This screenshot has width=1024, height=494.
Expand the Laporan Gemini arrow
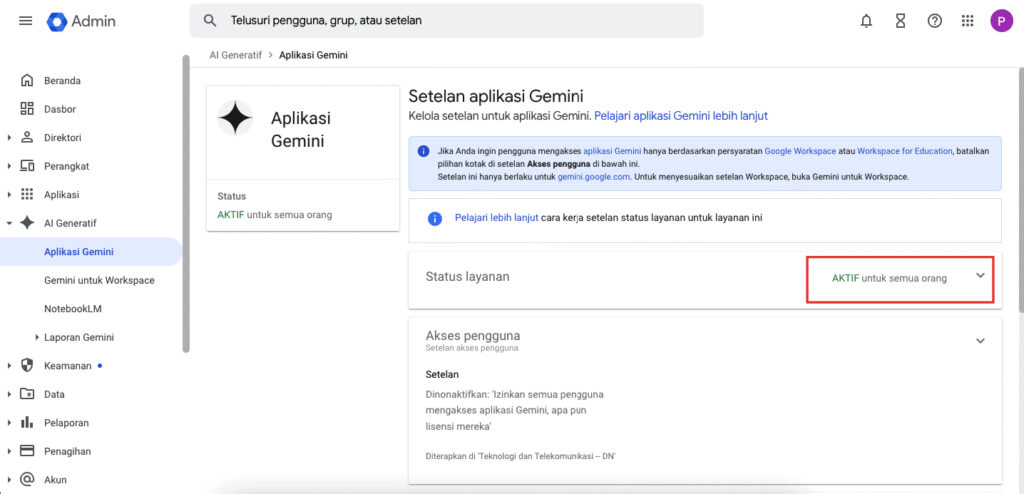[x=37, y=337]
